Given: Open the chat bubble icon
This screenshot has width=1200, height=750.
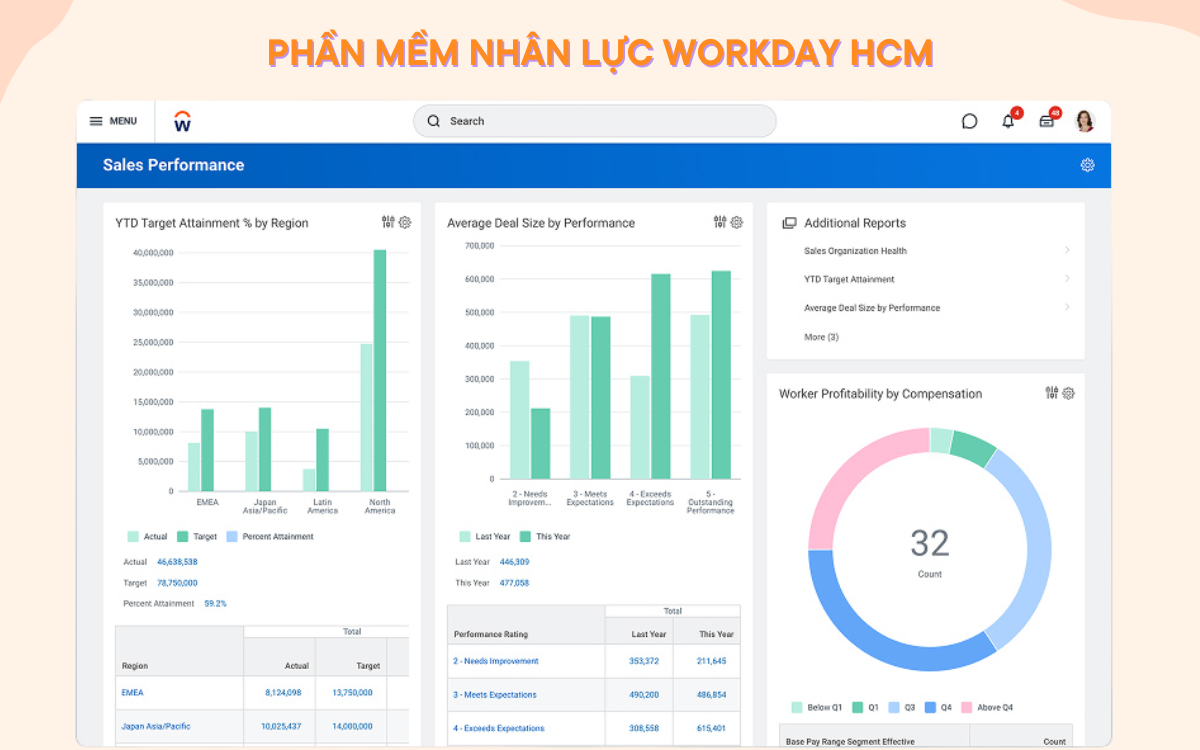Looking at the screenshot, I should (x=969, y=121).
